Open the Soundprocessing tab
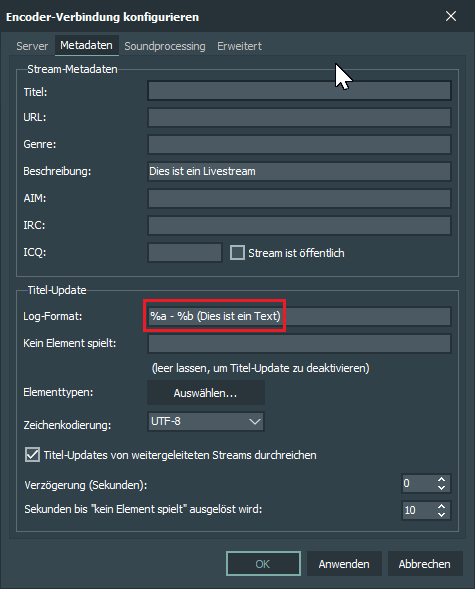The height and width of the screenshot is (589, 475). (x=165, y=46)
